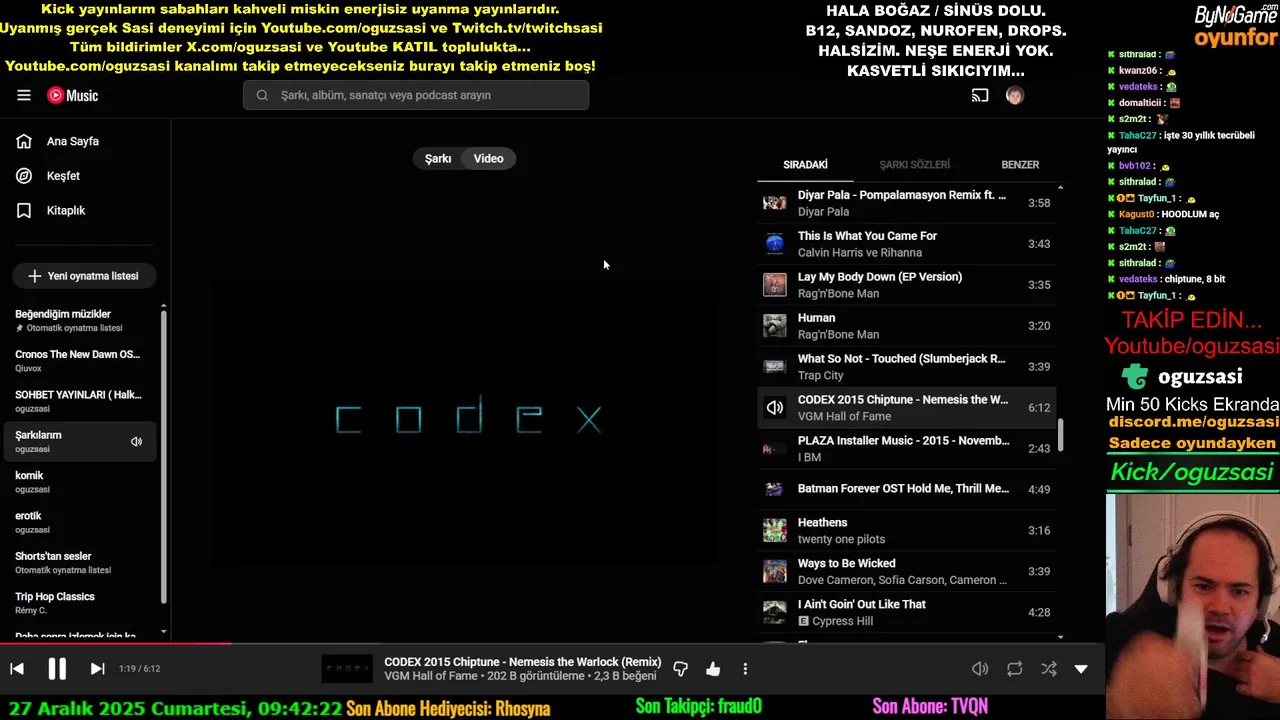Play This Is What You Came For

click(906, 244)
